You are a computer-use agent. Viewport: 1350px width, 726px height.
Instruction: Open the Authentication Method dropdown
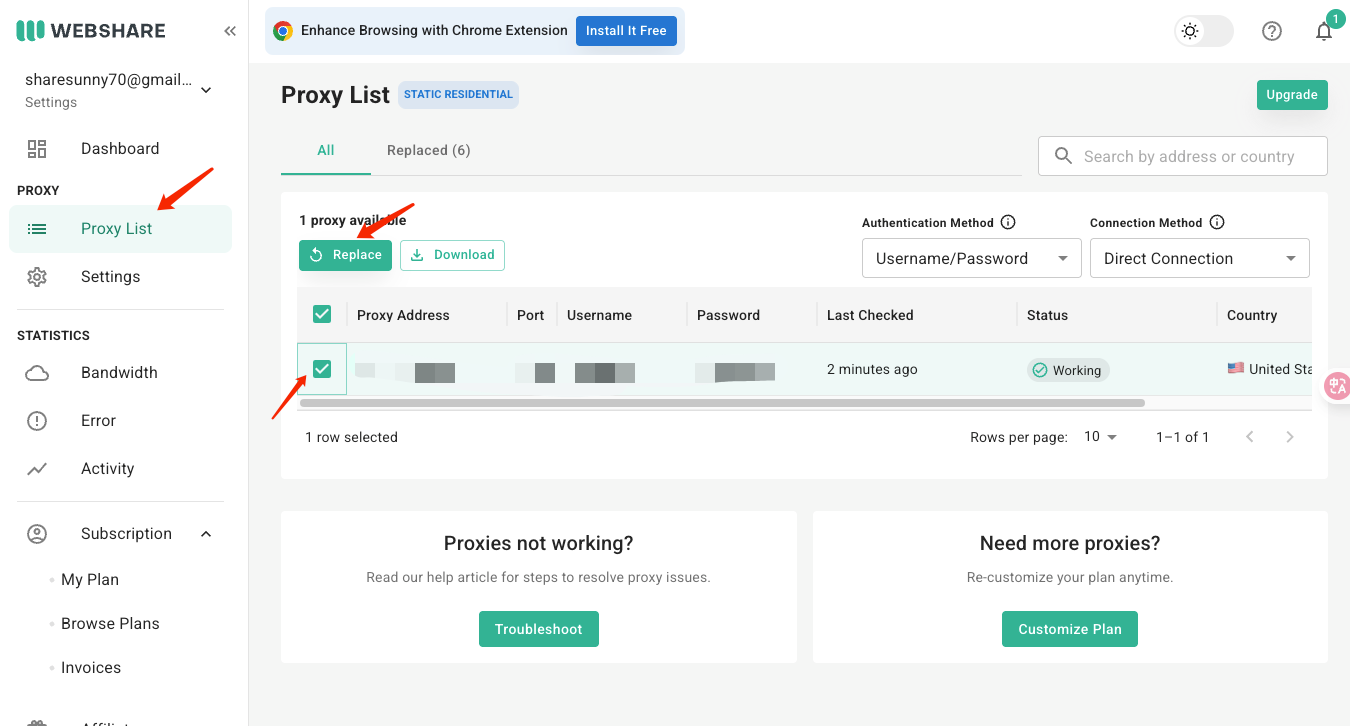[972, 258]
